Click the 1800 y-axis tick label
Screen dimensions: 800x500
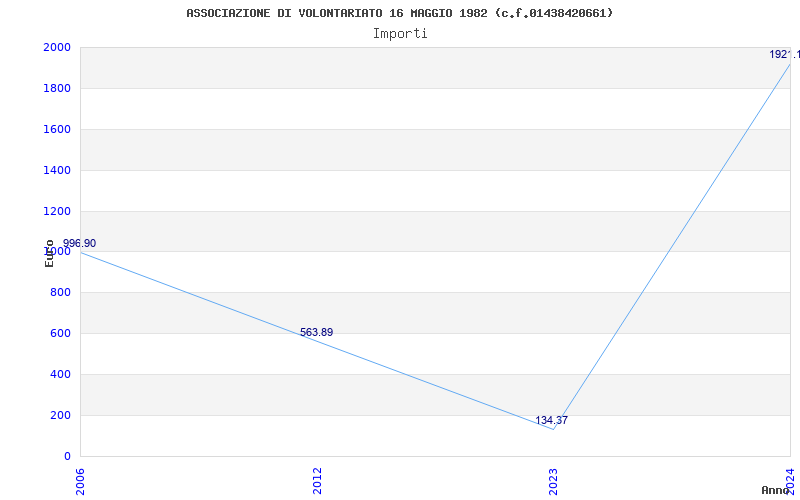click(x=57, y=88)
